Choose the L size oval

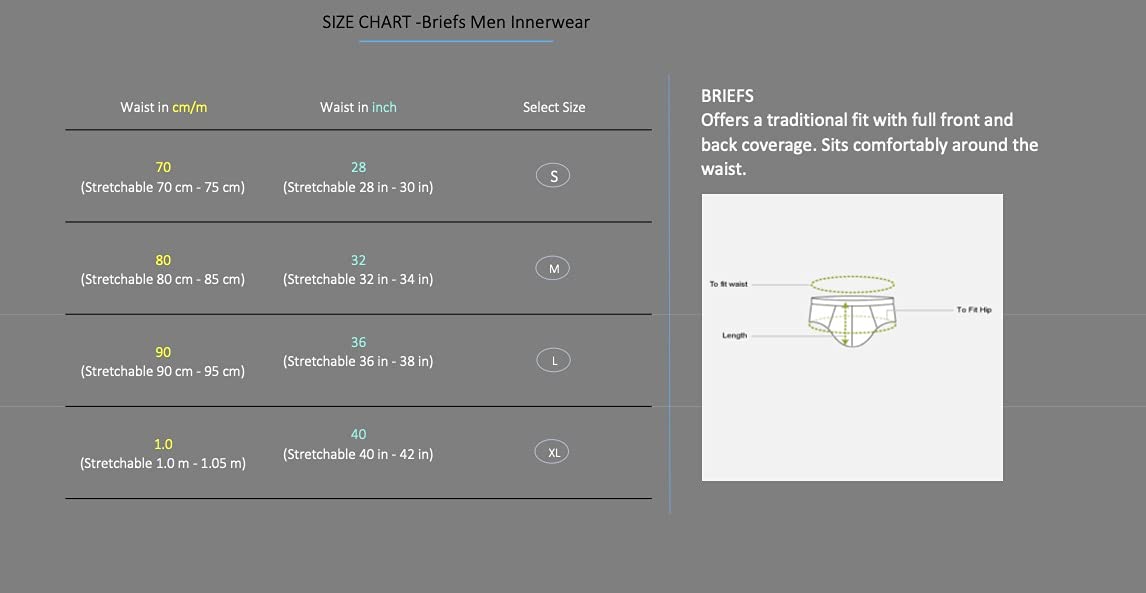pyautogui.click(x=553, y=360)
